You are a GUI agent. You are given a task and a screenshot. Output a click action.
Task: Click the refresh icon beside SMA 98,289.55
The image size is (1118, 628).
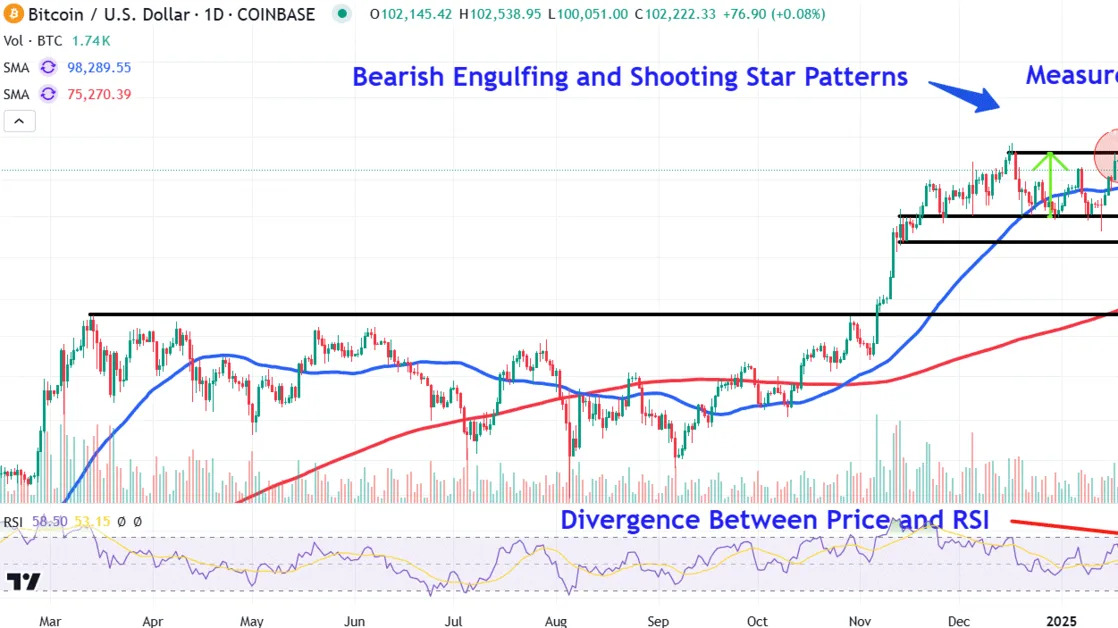(x=48, y=68)
